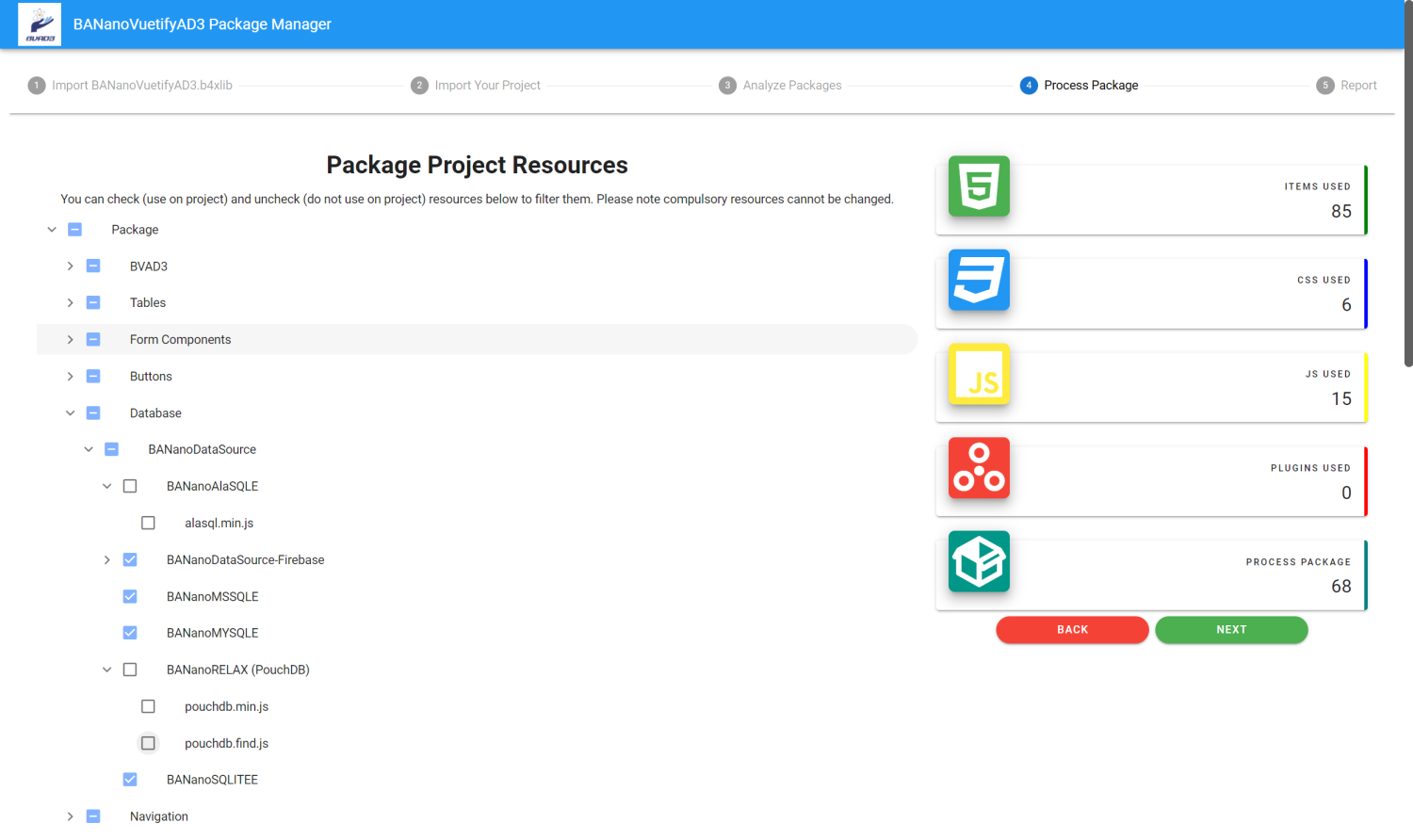Click the Items Used value 85
1413x840 pixels.
coord(1341,212)
